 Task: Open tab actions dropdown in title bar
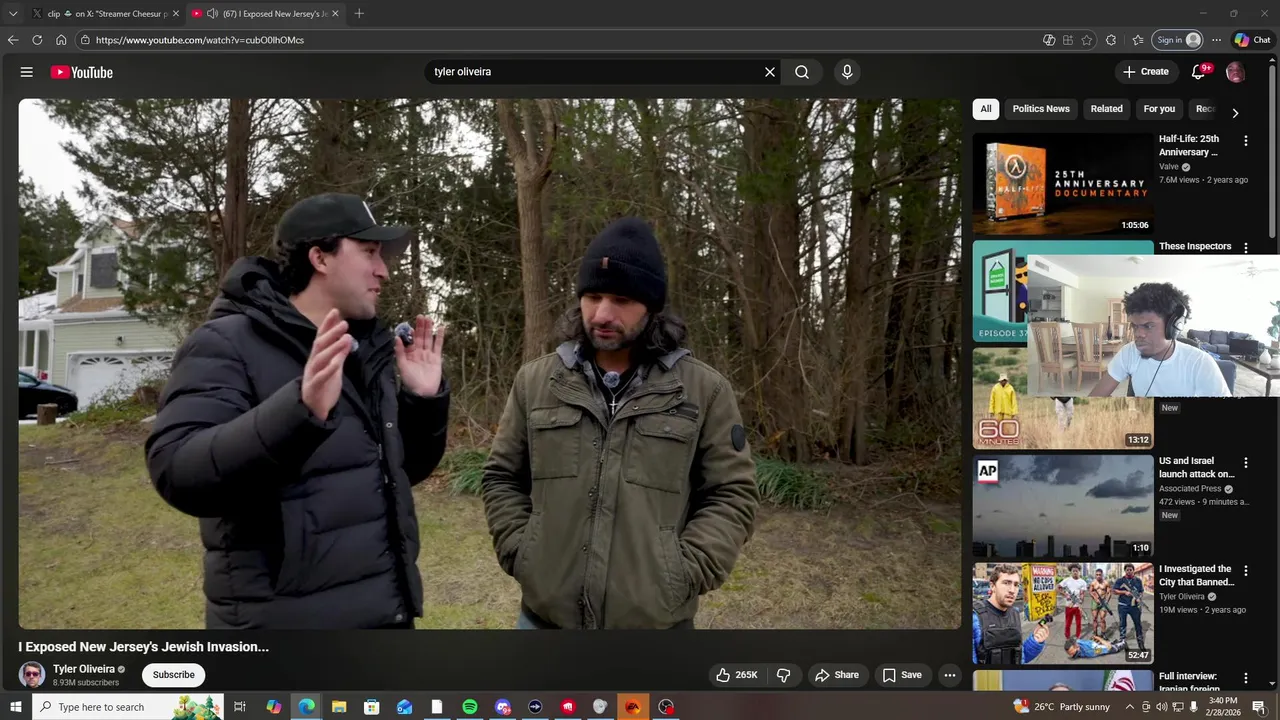pos(13,14)
